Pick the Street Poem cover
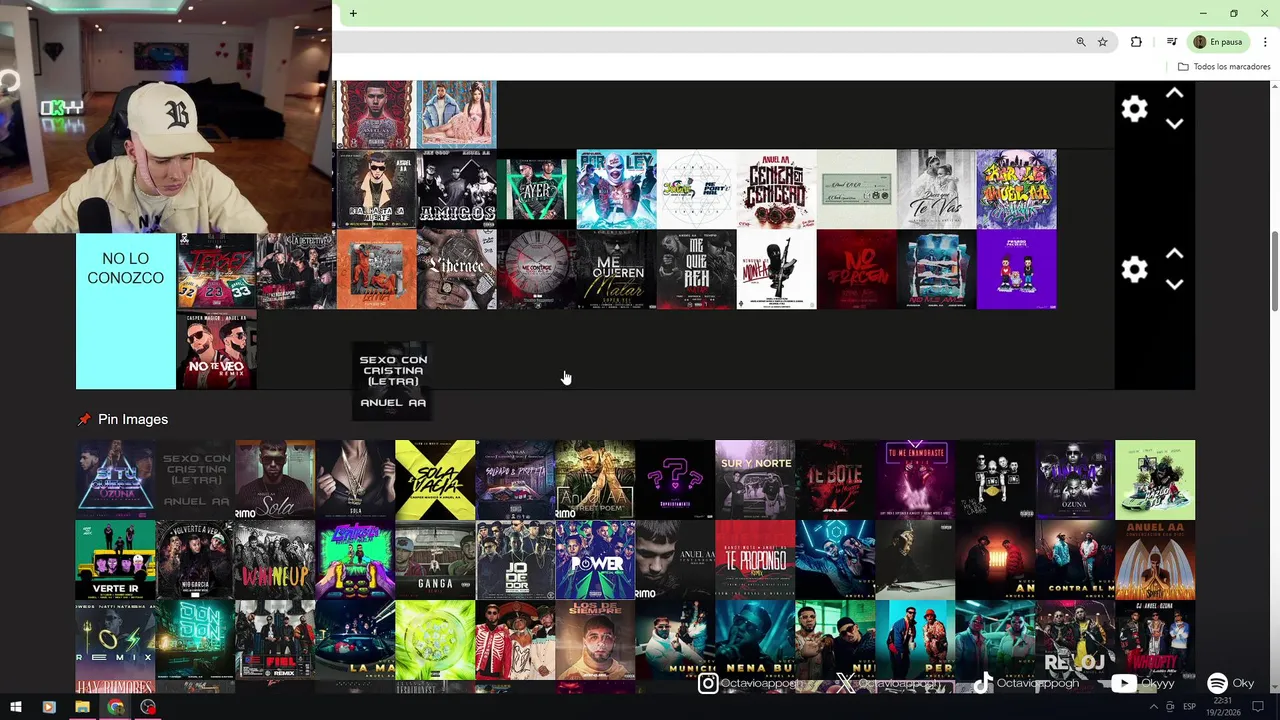This screenshot has height=720, width=1280. (595, 480)
